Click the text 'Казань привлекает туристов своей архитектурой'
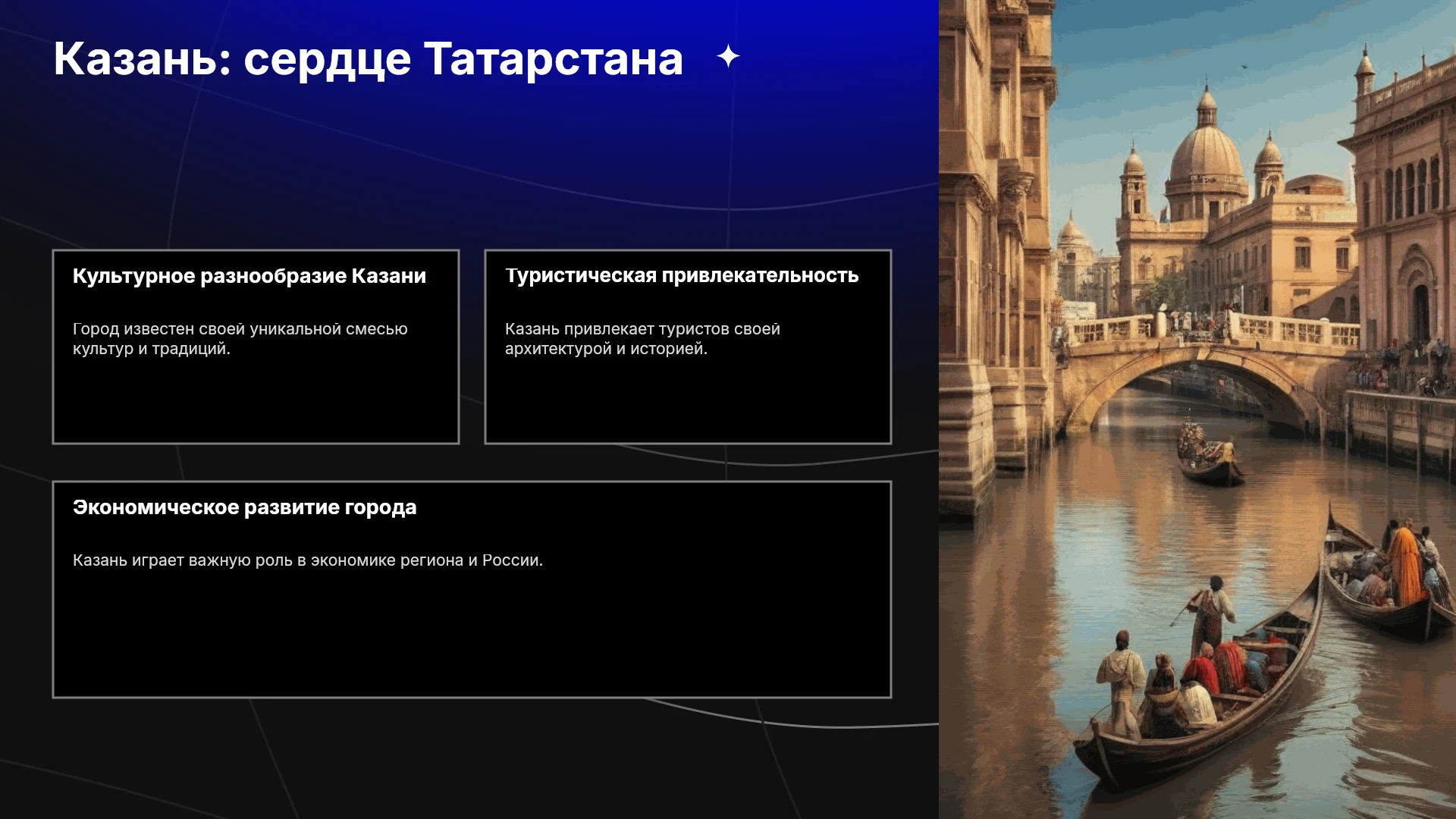This screenshot has width=1456, height=819. pos(642,339)
